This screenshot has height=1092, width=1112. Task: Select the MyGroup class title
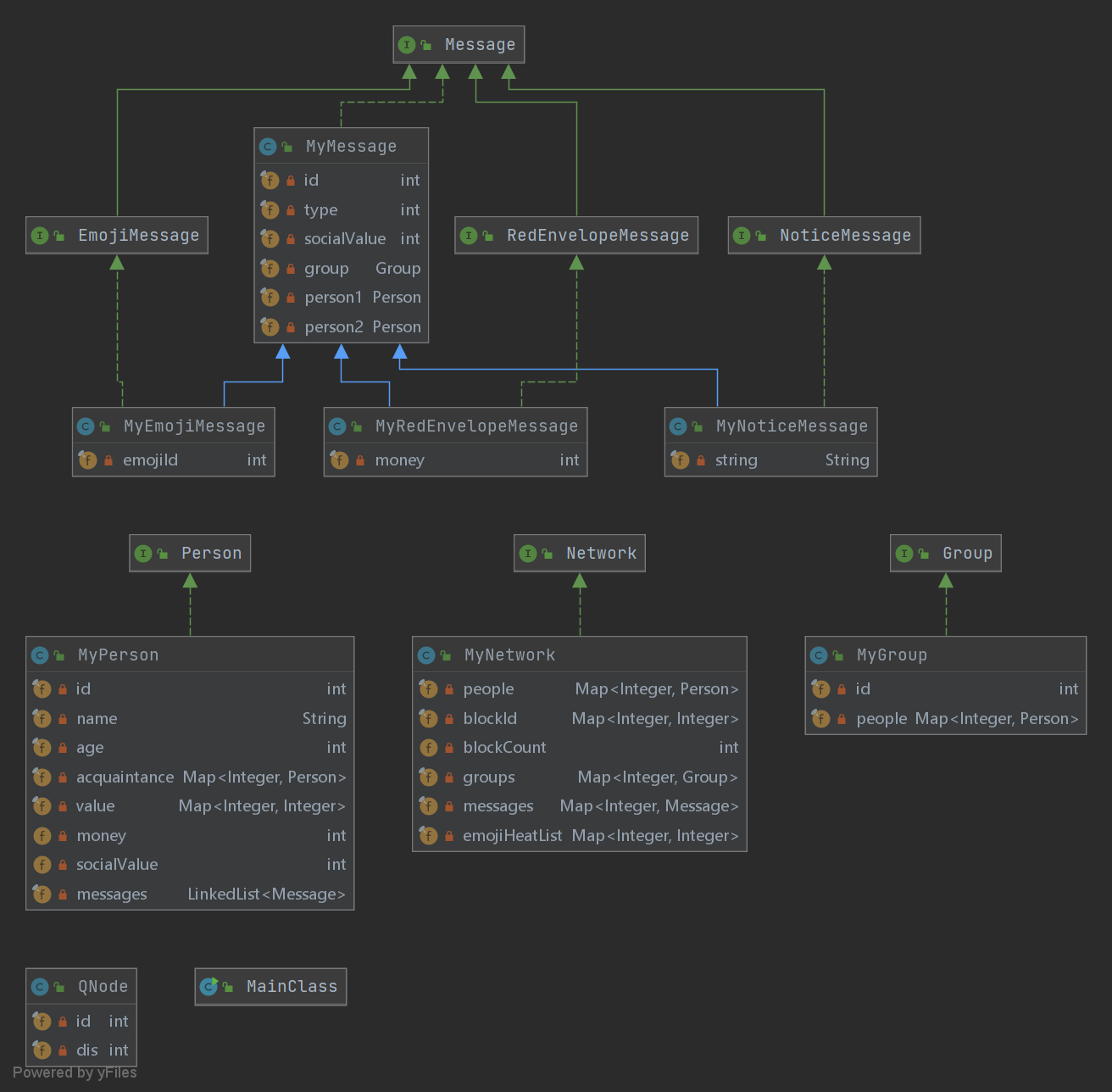click(x=892, y=655)
